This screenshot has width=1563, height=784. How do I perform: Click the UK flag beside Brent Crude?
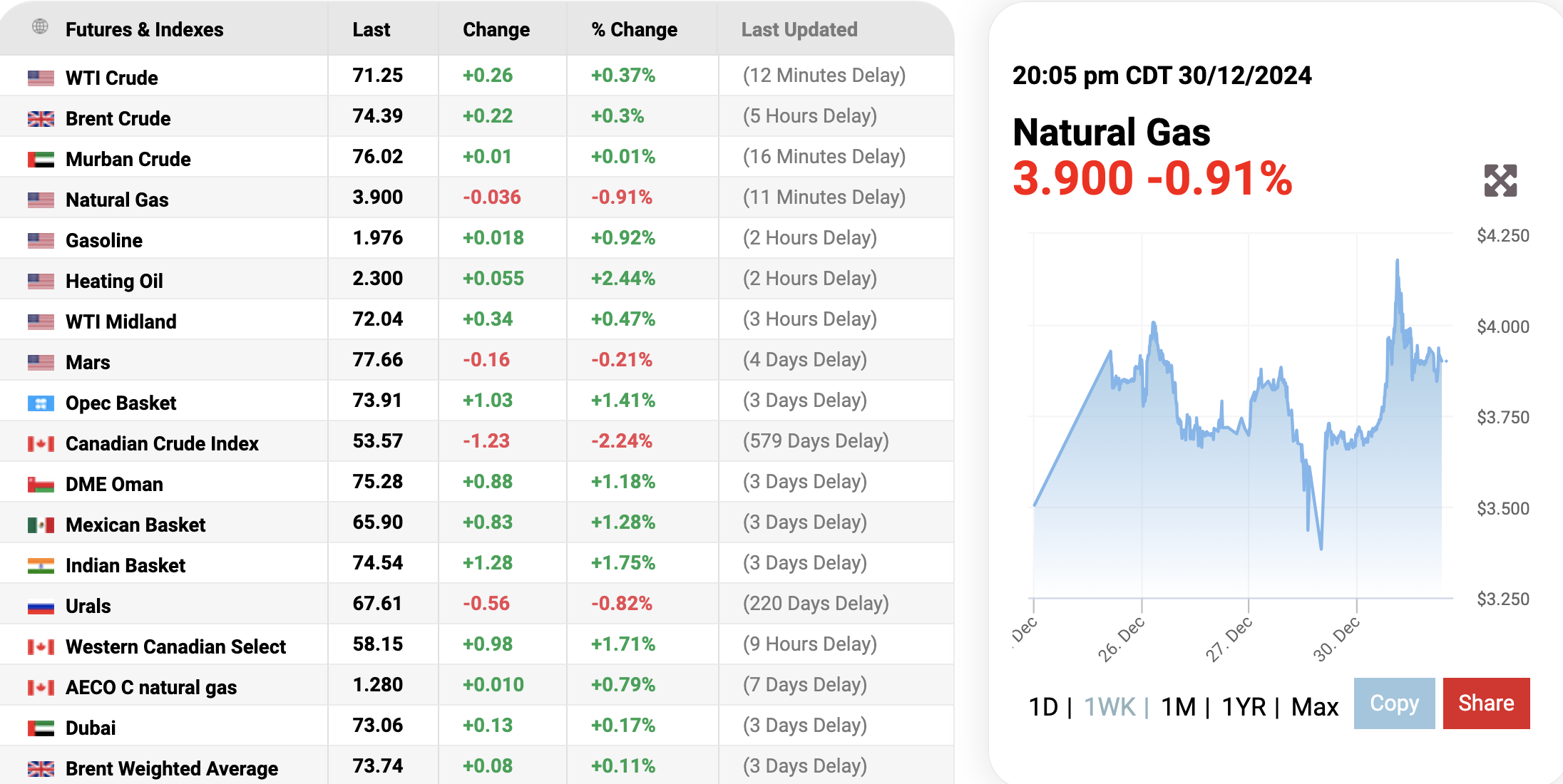[41, 118]
